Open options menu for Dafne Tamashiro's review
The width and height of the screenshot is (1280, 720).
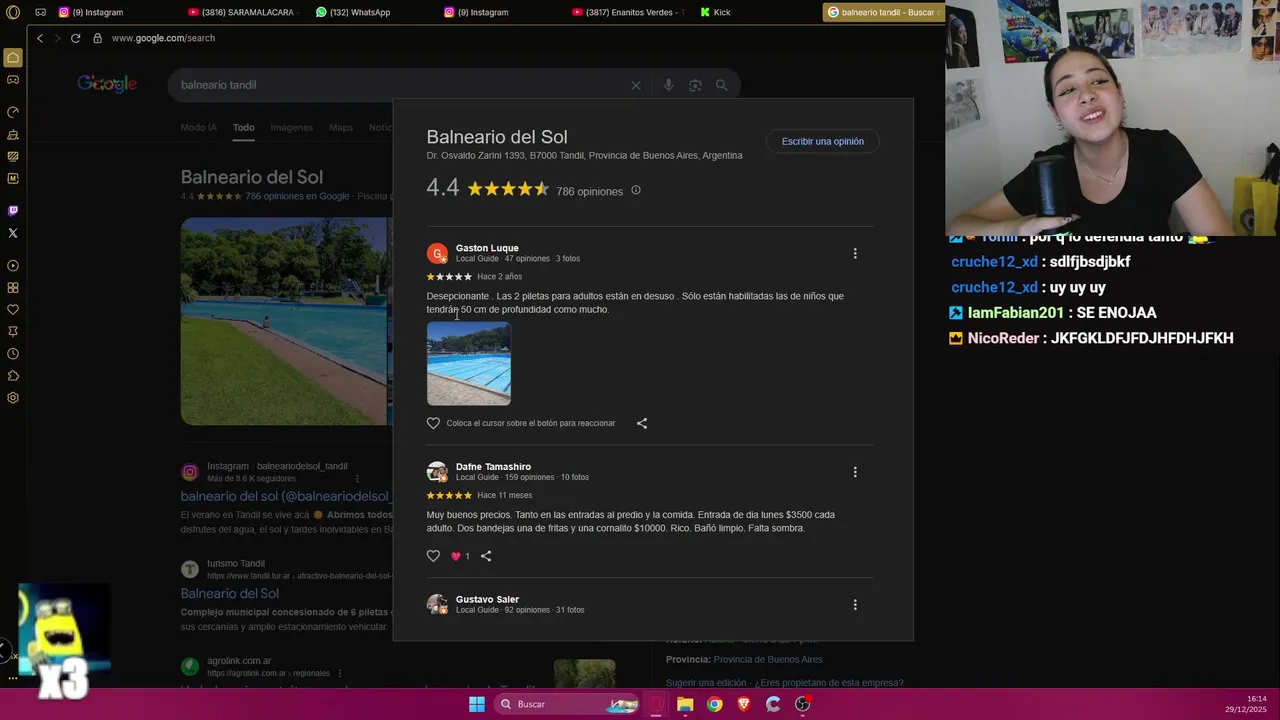click(x=855, y=472)
